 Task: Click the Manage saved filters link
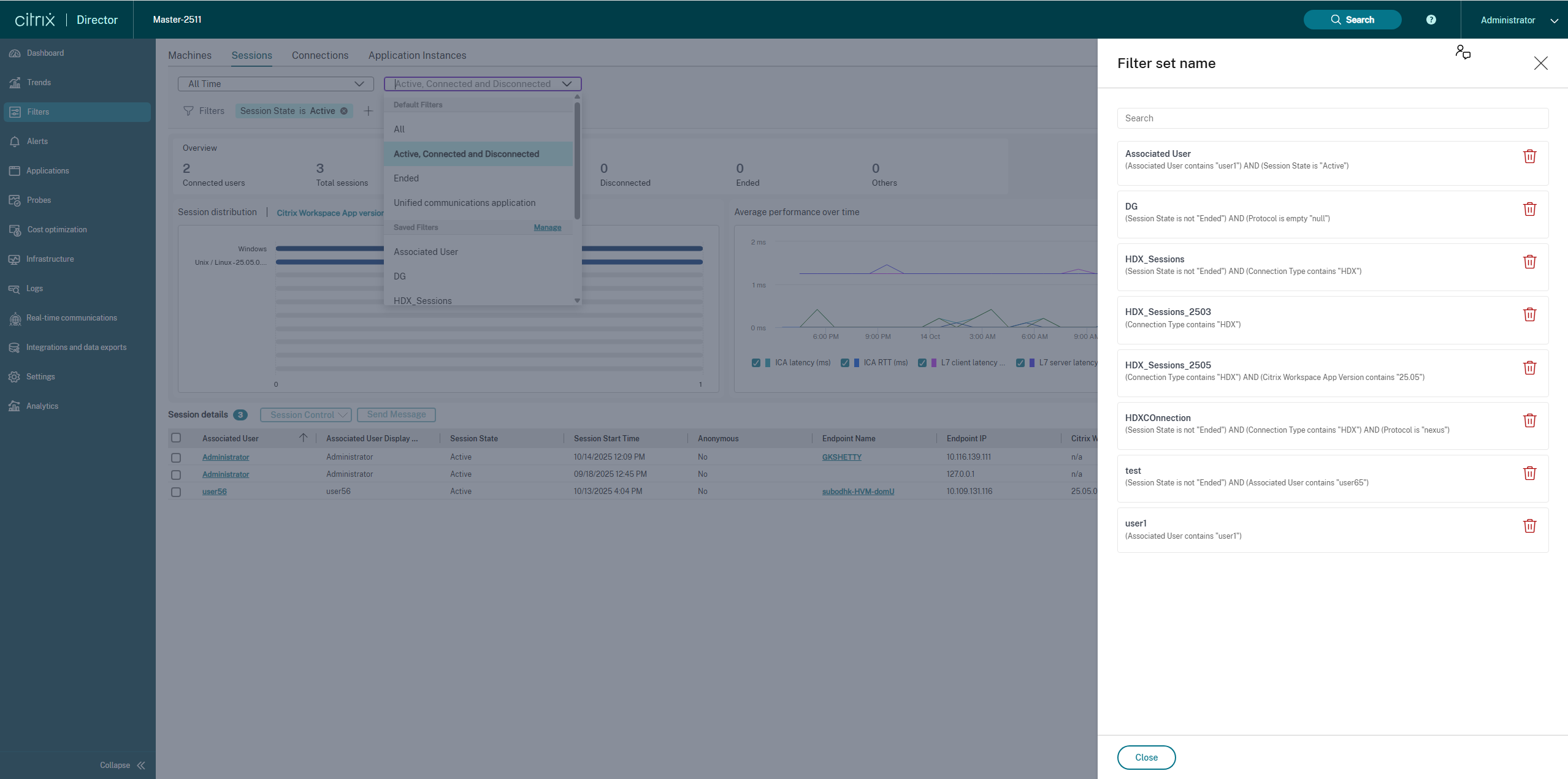(548, 227)
